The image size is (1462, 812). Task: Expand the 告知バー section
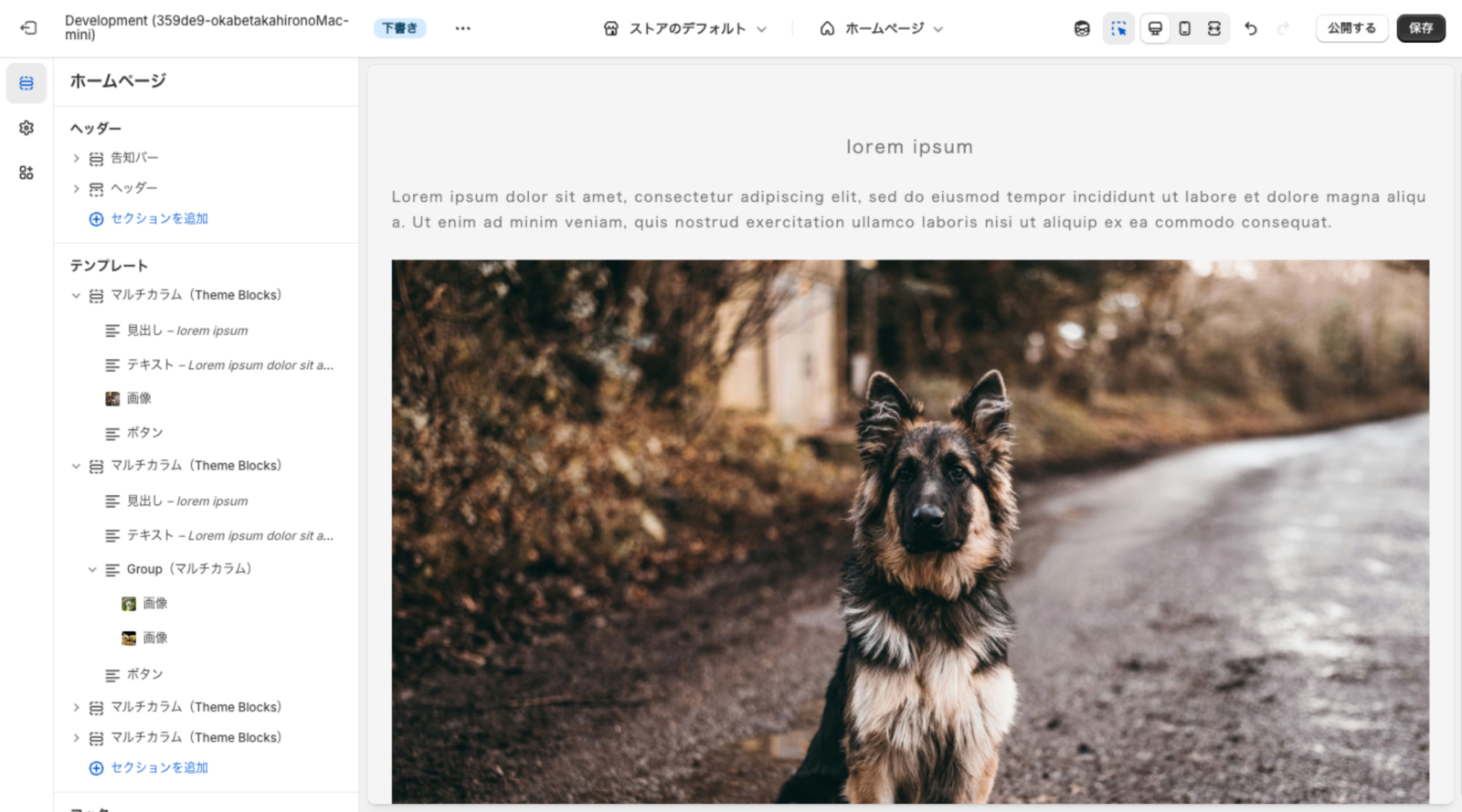[x=76, y=158]
